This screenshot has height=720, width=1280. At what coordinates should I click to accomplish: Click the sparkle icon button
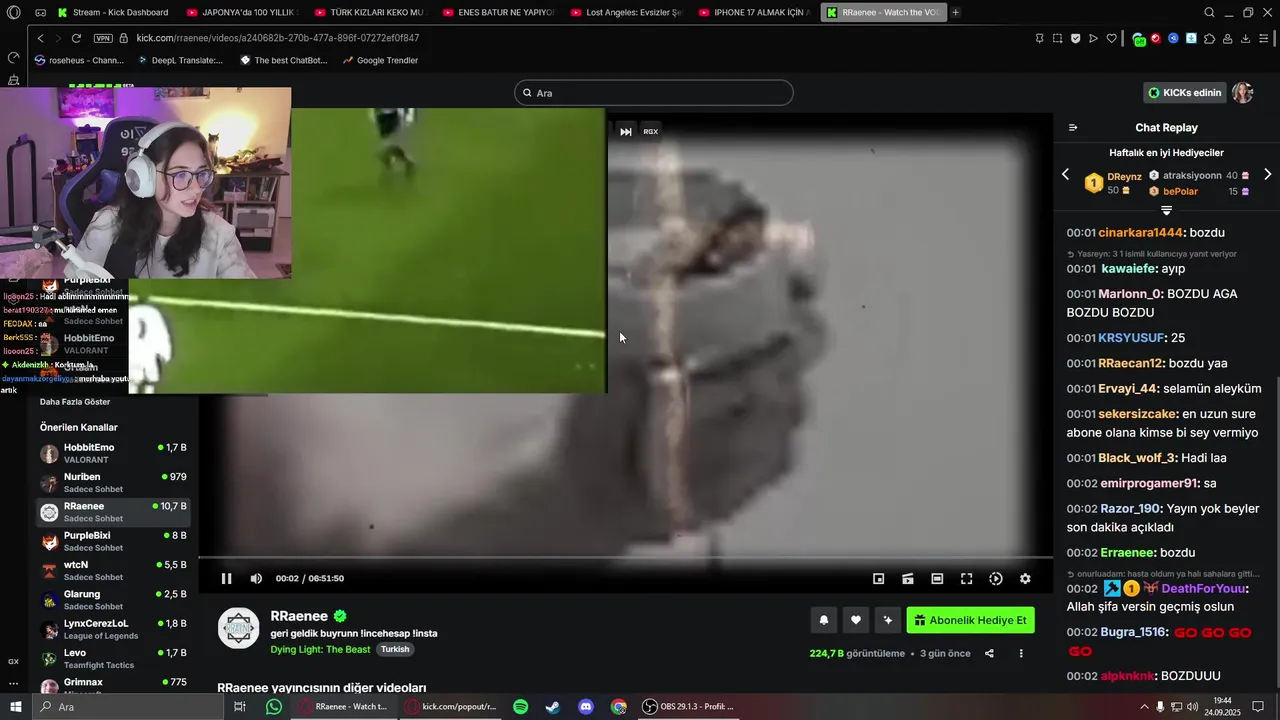887,620
